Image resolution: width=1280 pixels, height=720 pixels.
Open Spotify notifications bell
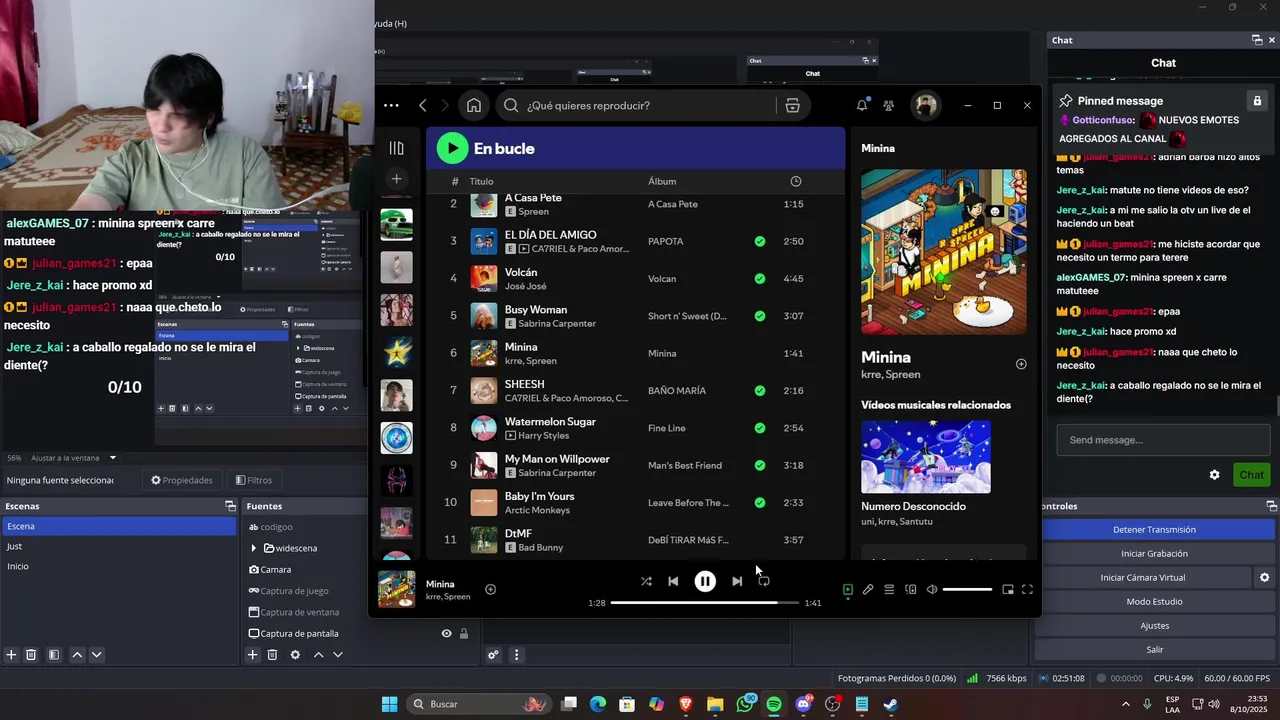pyautogui.click(x=862, y=105)
